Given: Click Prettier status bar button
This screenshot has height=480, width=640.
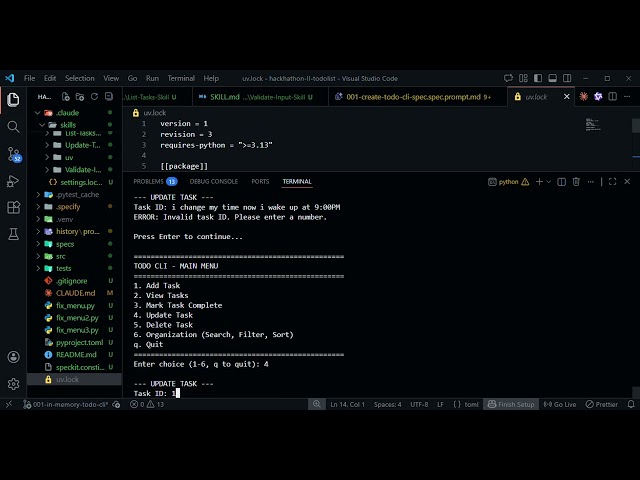Looking at the screenshot, I should tap(602, 404).
